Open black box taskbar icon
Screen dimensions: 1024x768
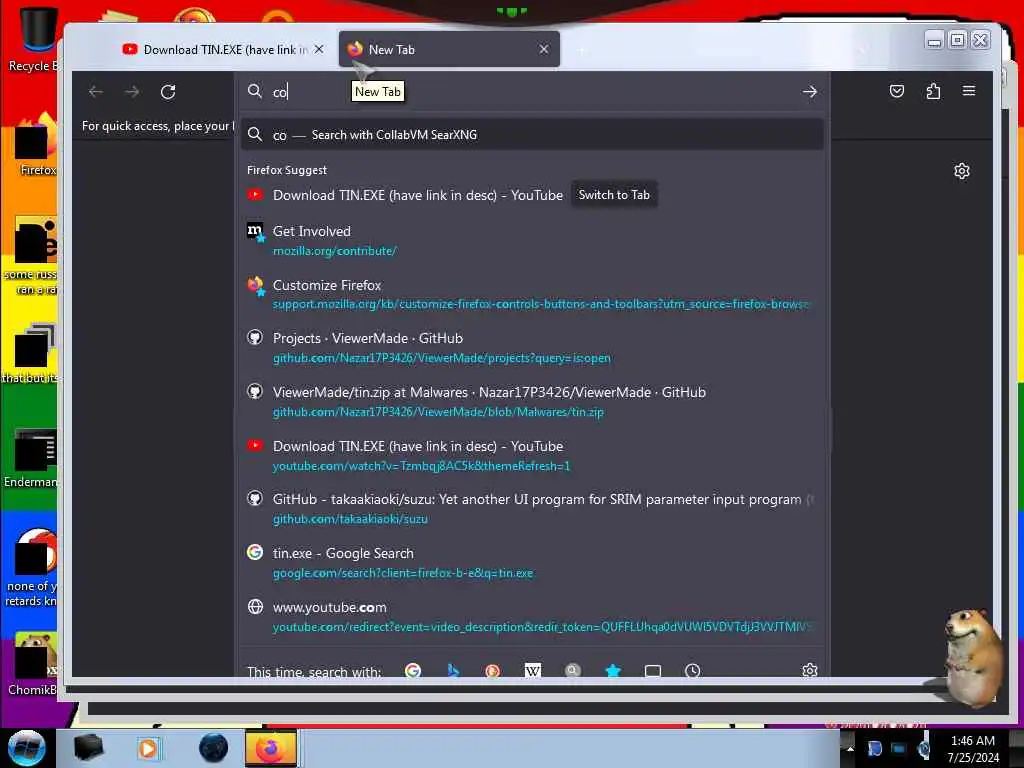point(88,748)
